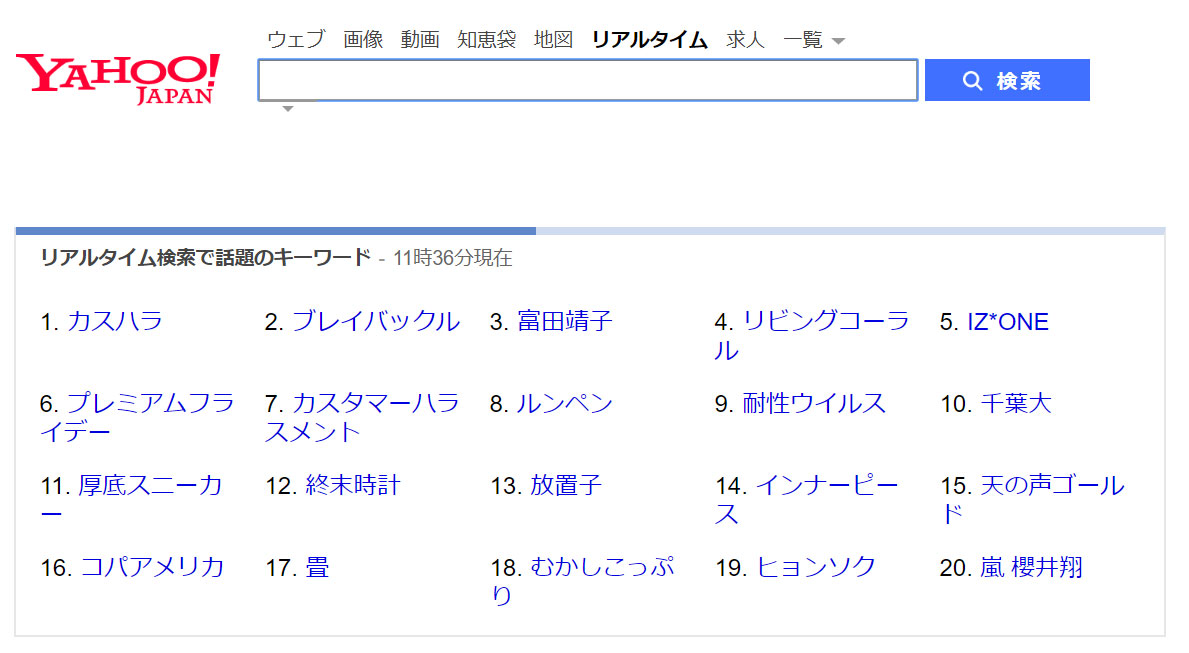Switch to the ウェブ search tab
1189x653 pixels.
click(x=296, y=39)
